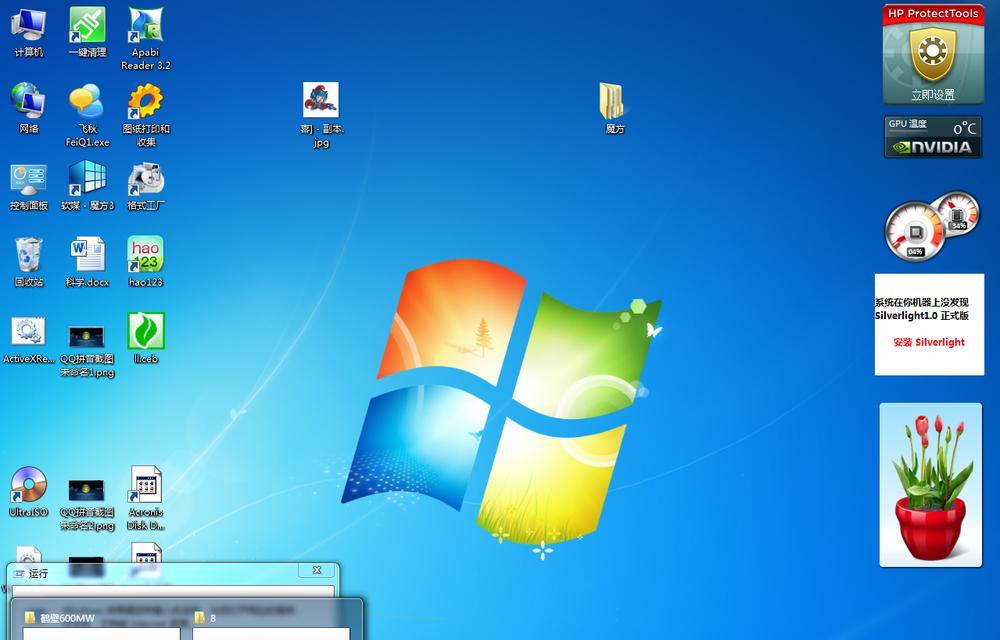The width and height of the screenshot is (1000, 640).
Task: Click the NVIDIA GPU temperature gadget
Action: (x=932, y=136)
